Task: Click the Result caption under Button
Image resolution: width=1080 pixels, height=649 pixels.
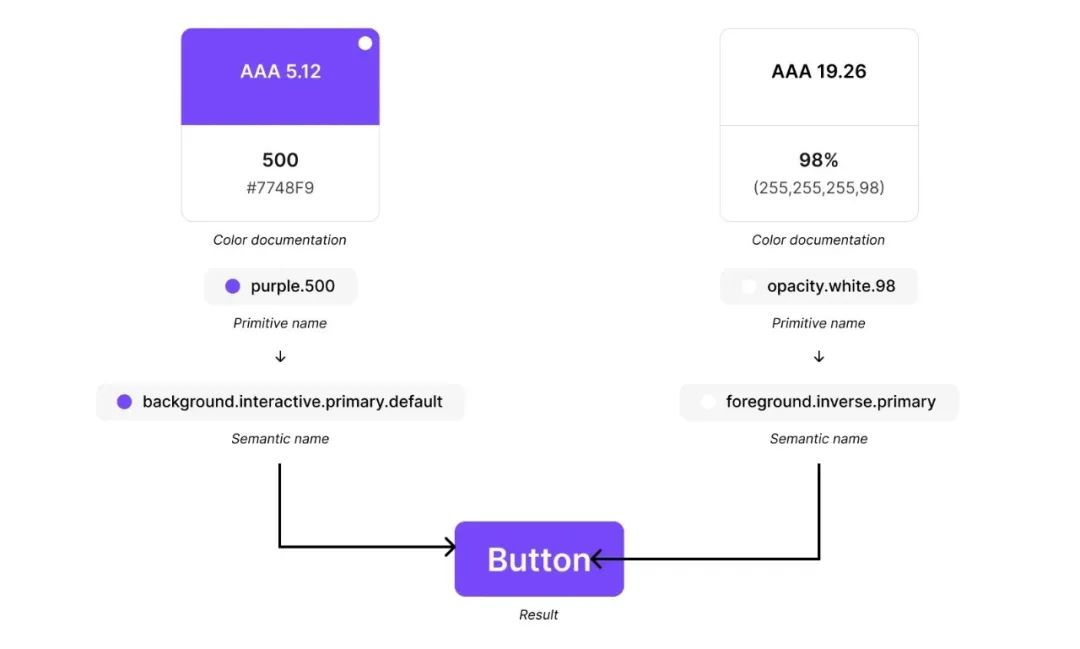Action: point(539,615)
